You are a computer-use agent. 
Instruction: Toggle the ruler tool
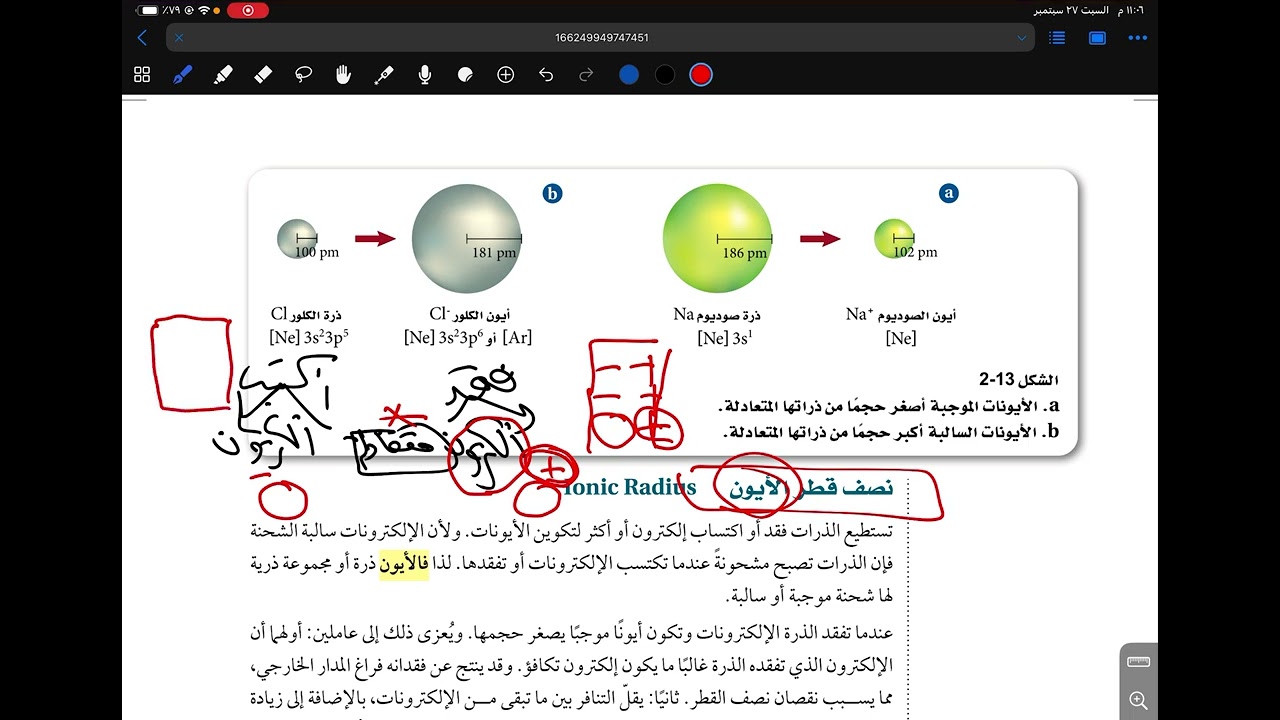pyautogui.click(x=1138, y=662)
